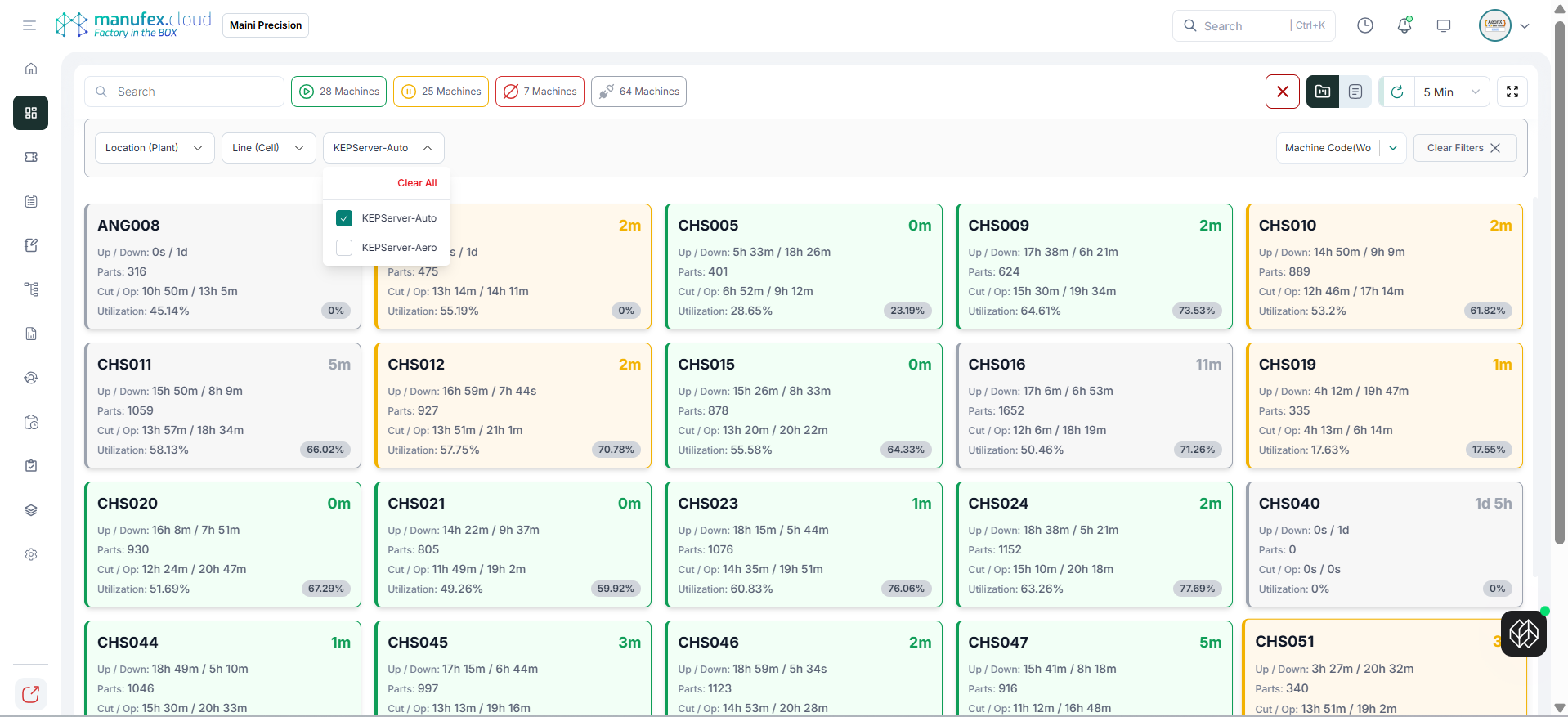The image size is (1568, 717).
Task: Select the 7 Machines status filter
Action: (540, 92)
